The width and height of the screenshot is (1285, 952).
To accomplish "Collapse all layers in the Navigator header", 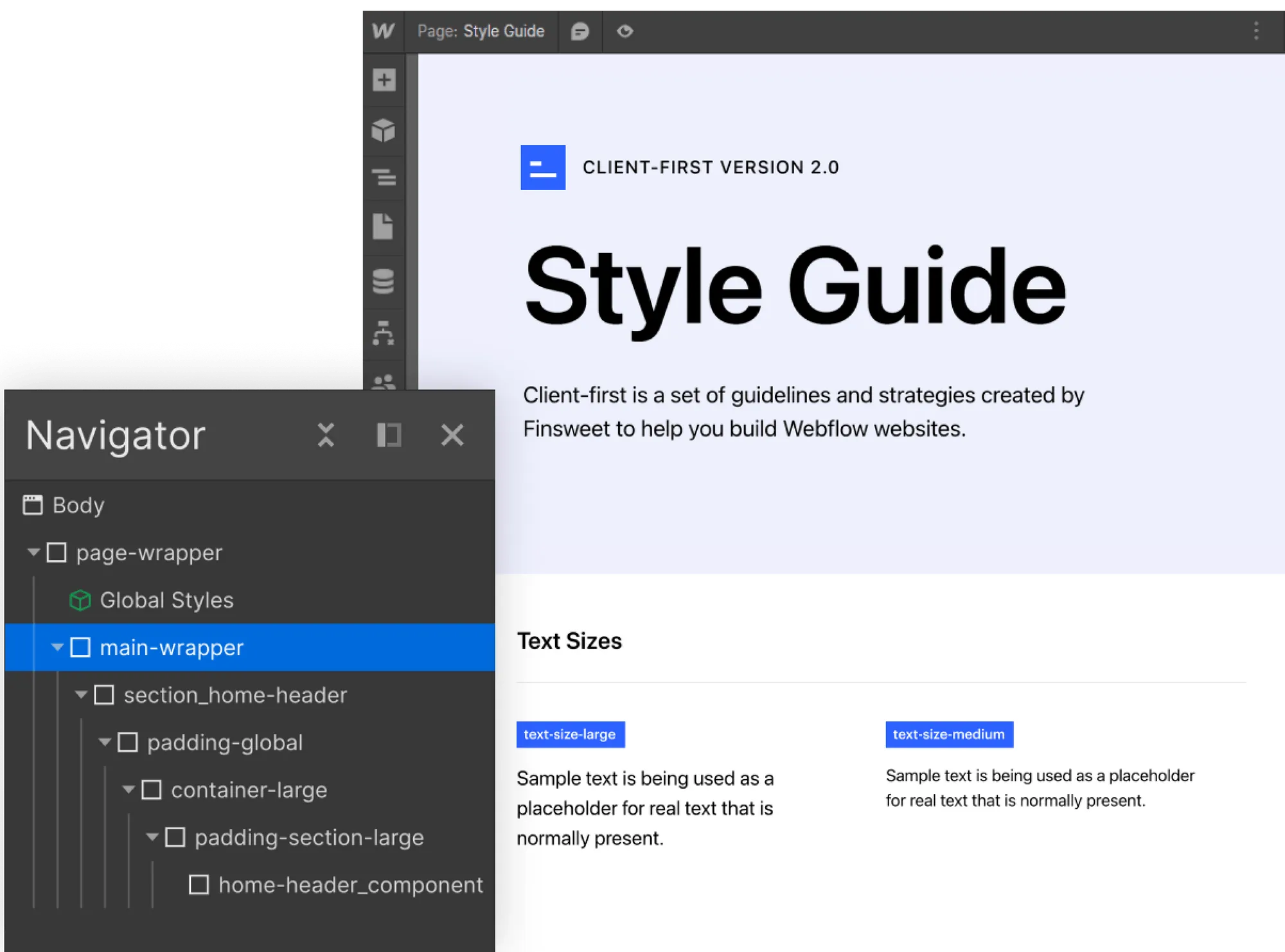I will [x=326, y=435].
